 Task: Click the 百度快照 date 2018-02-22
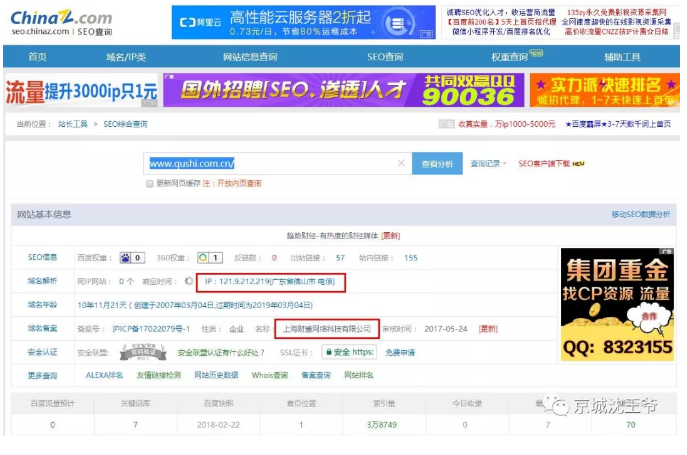218,425
